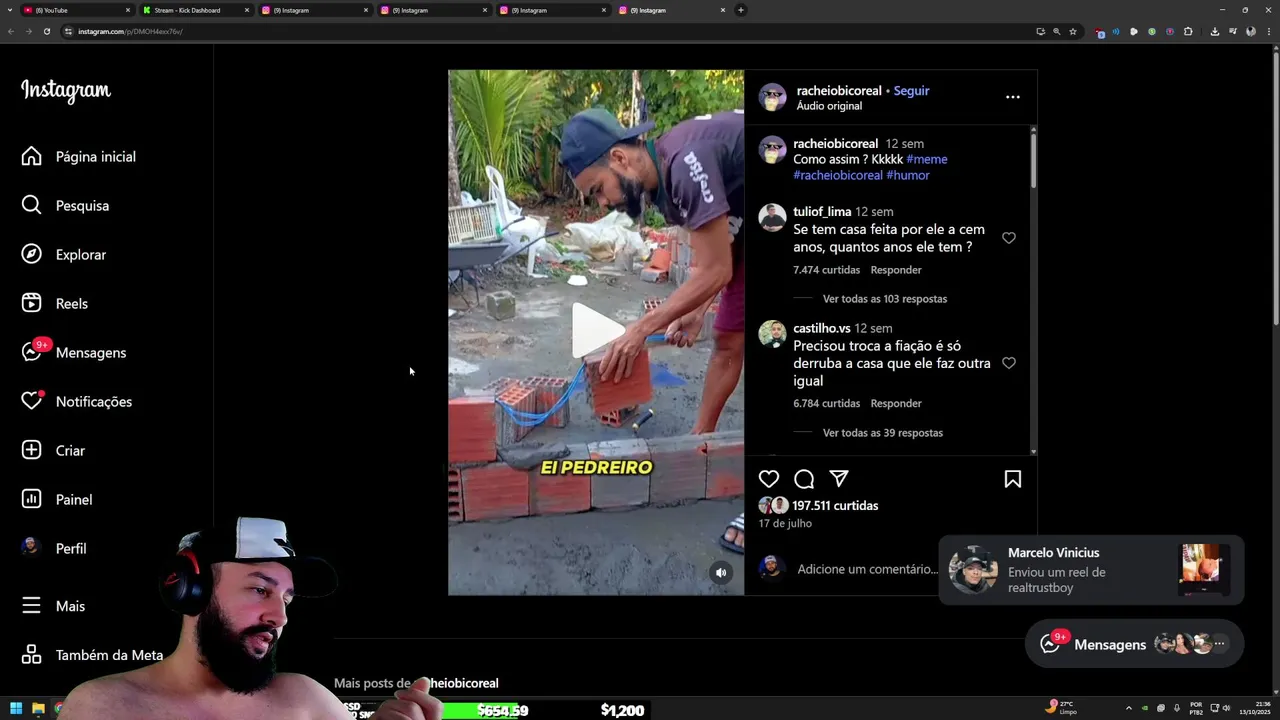Click Seguir to follow racheiobicoreal
Screen dimensions: 1280x720
click(x=911, y=90)
